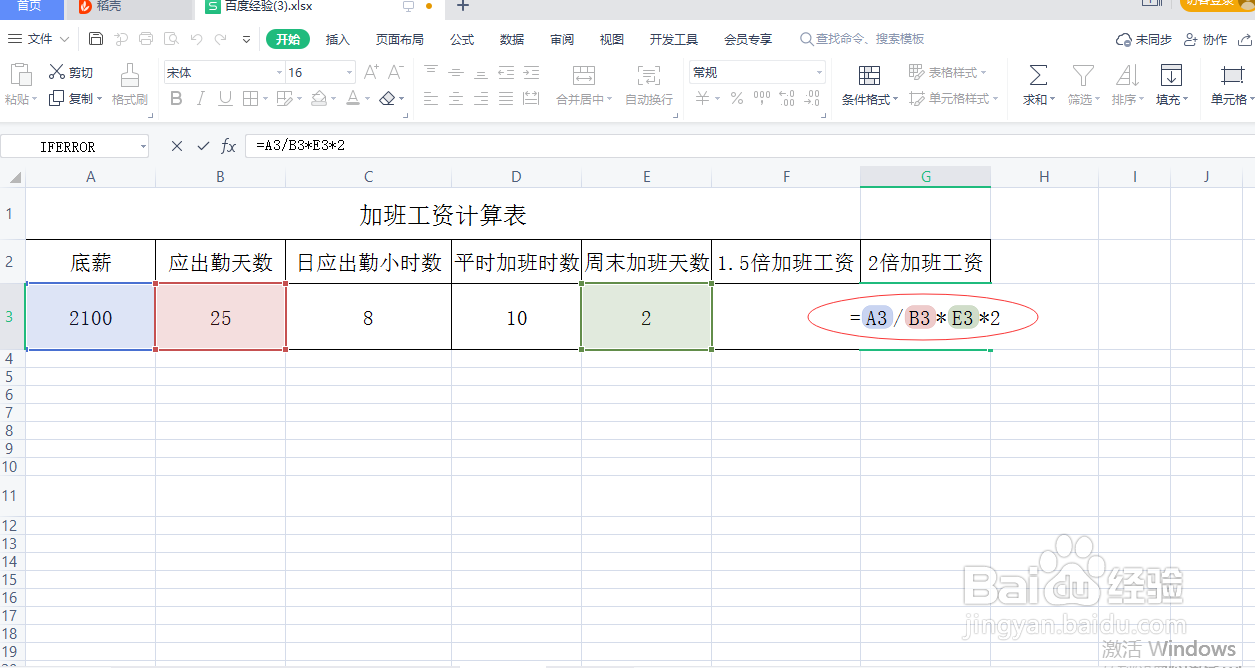Select cell A3 containing 2100
Screen dimensions: 1255x668
click(x=90, y=317)
